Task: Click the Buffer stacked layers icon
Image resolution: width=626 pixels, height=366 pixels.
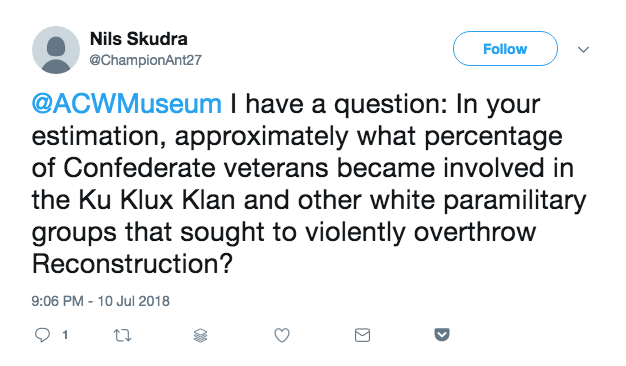Action: coord(200,335)
